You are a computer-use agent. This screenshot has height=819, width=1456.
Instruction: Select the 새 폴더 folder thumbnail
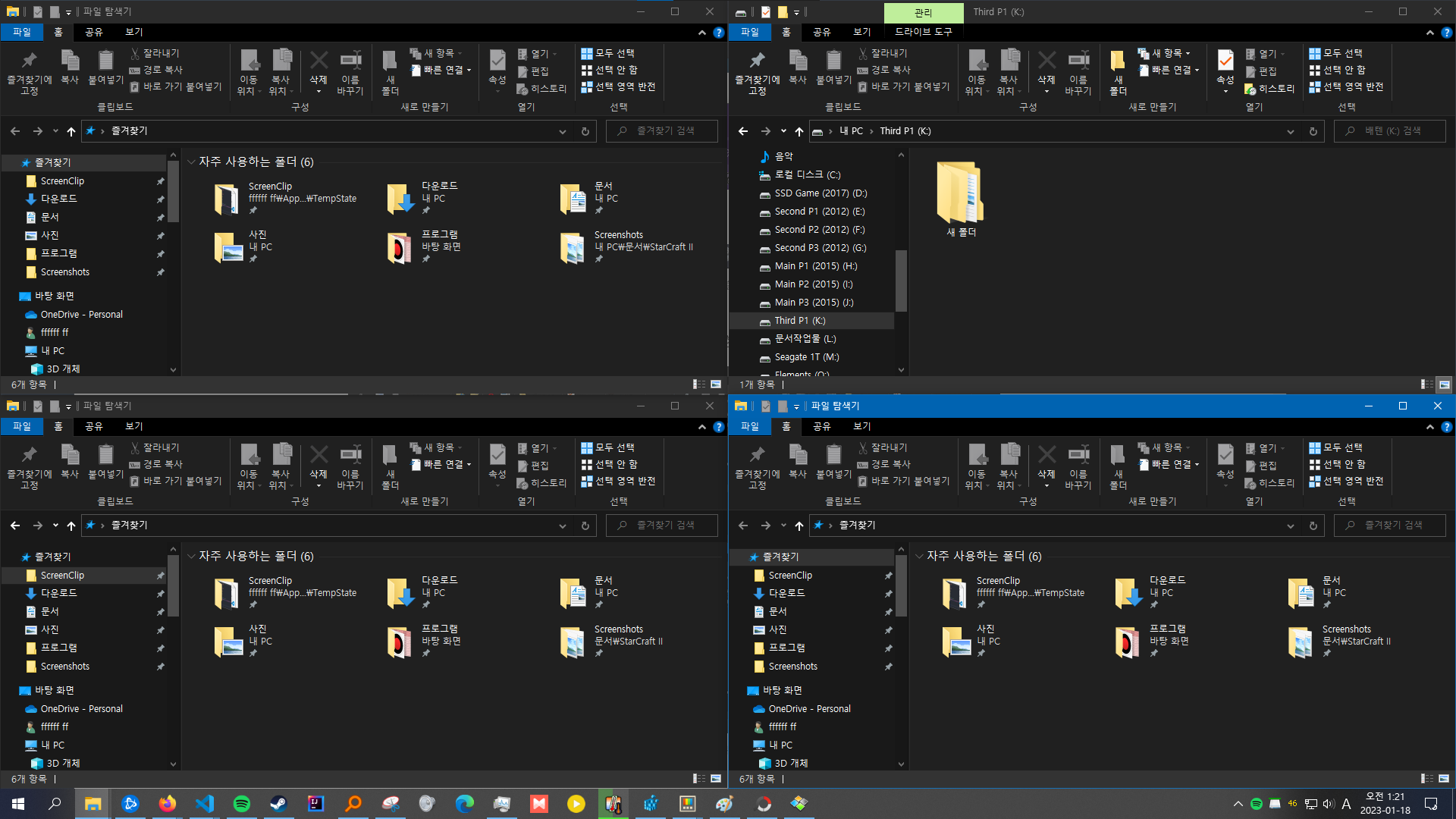click(x=961, y=193)
